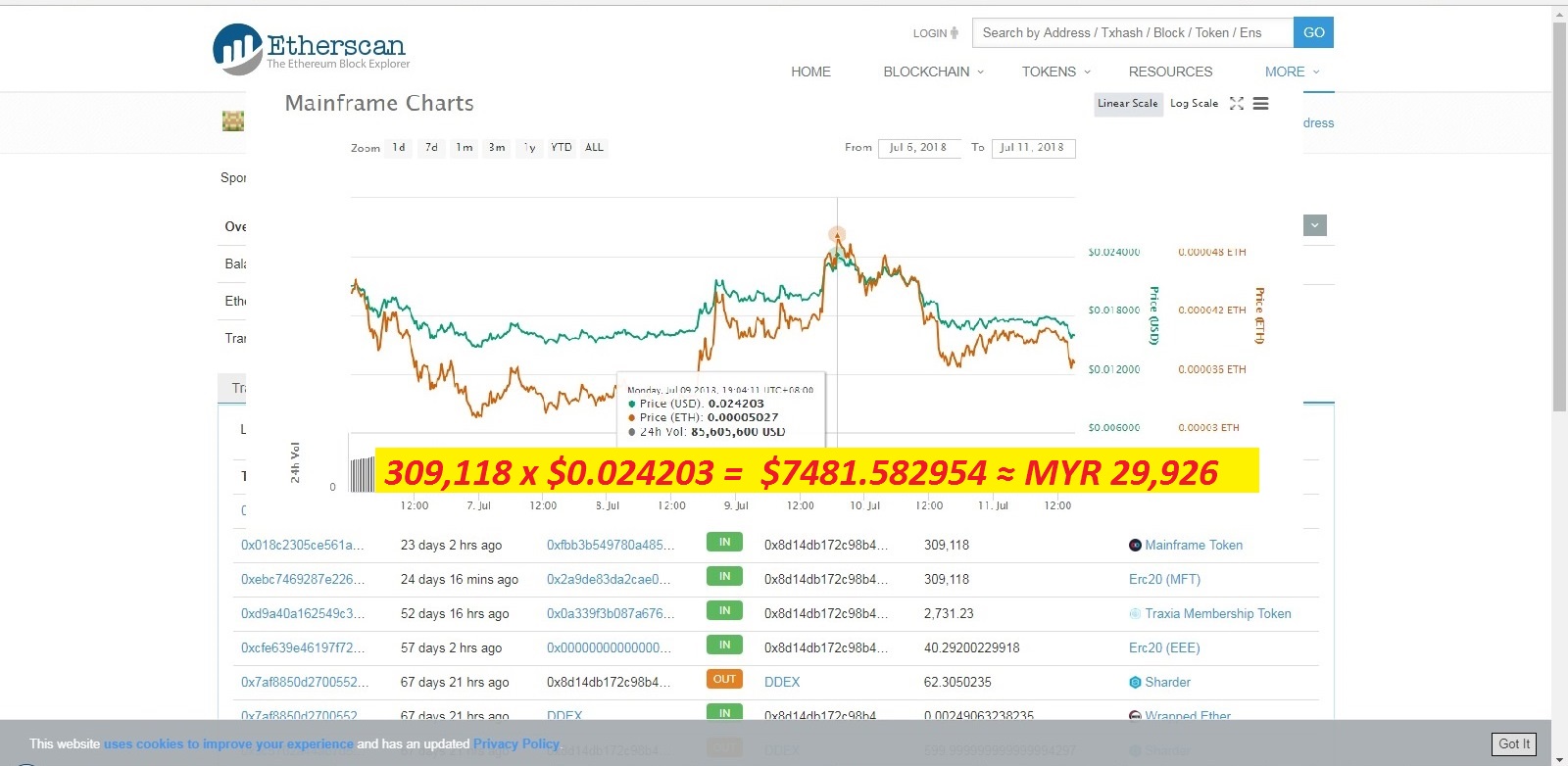Viewport: 1568px width, 766px height.
Task: Open transaction 0xd9a40a162549c3...
Action: coord(303,614)
